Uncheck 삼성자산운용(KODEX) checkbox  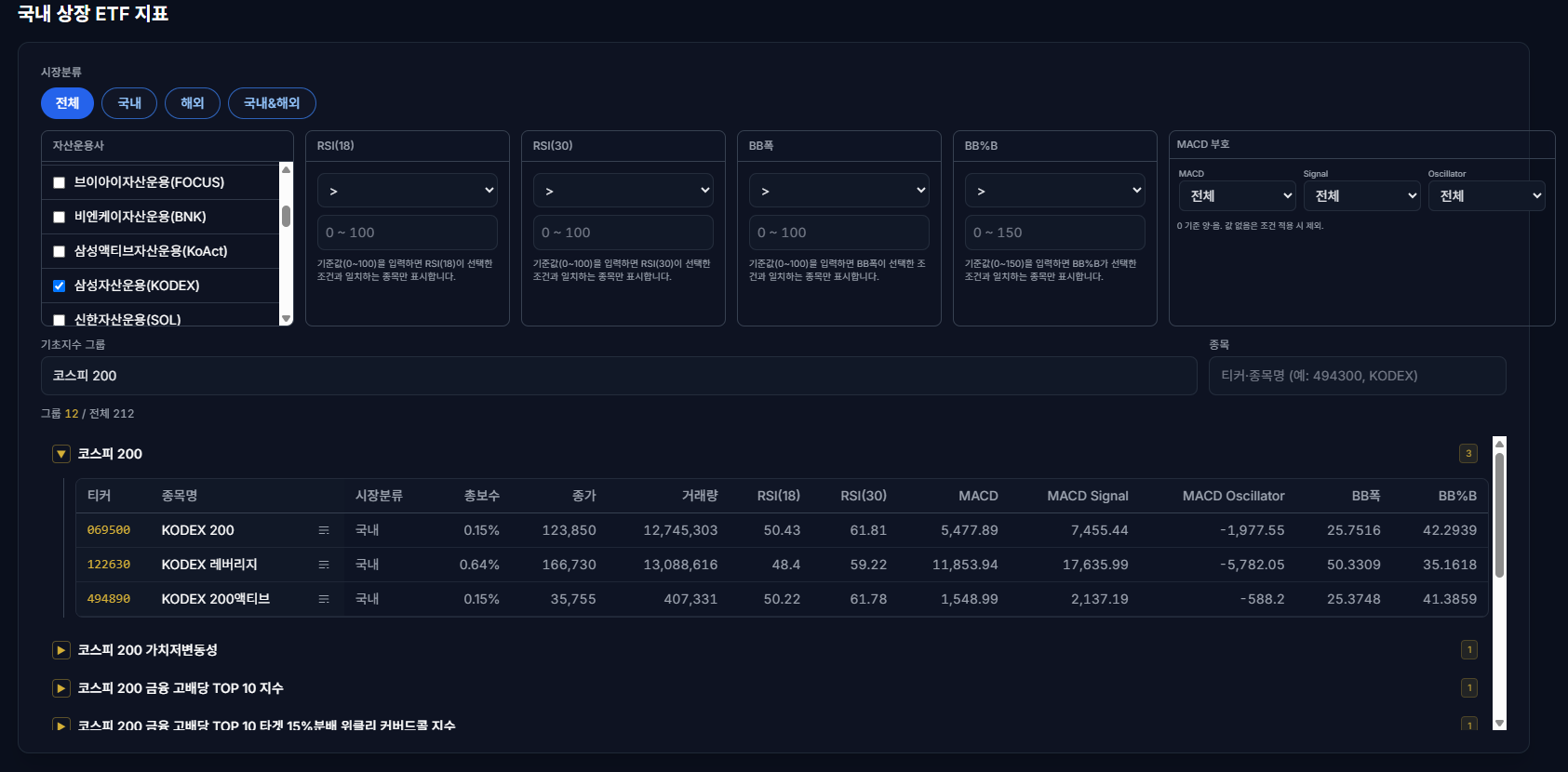point(60,286)
